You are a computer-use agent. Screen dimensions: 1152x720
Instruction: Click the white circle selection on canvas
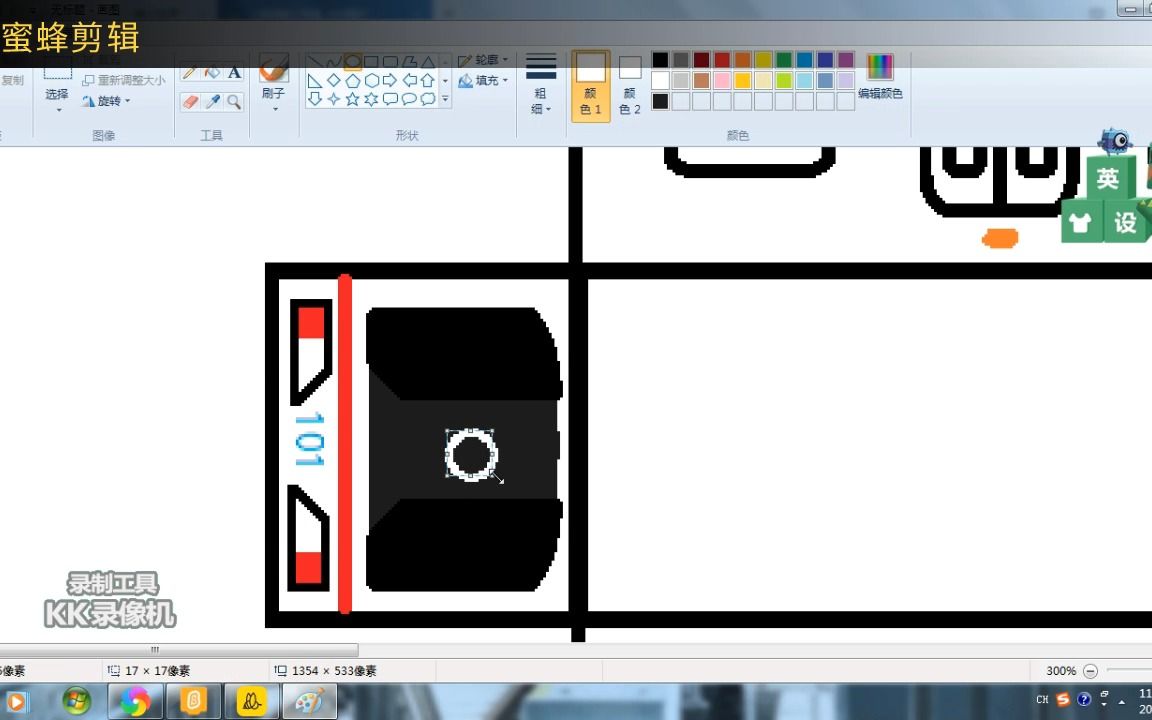(471, 455)
